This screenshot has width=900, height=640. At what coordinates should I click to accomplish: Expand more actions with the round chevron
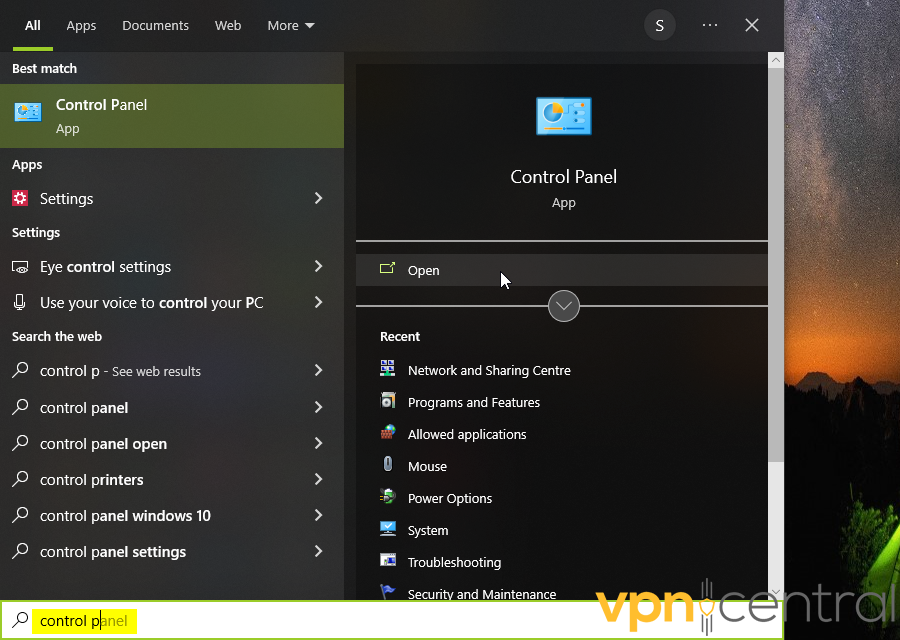[564, 306]
